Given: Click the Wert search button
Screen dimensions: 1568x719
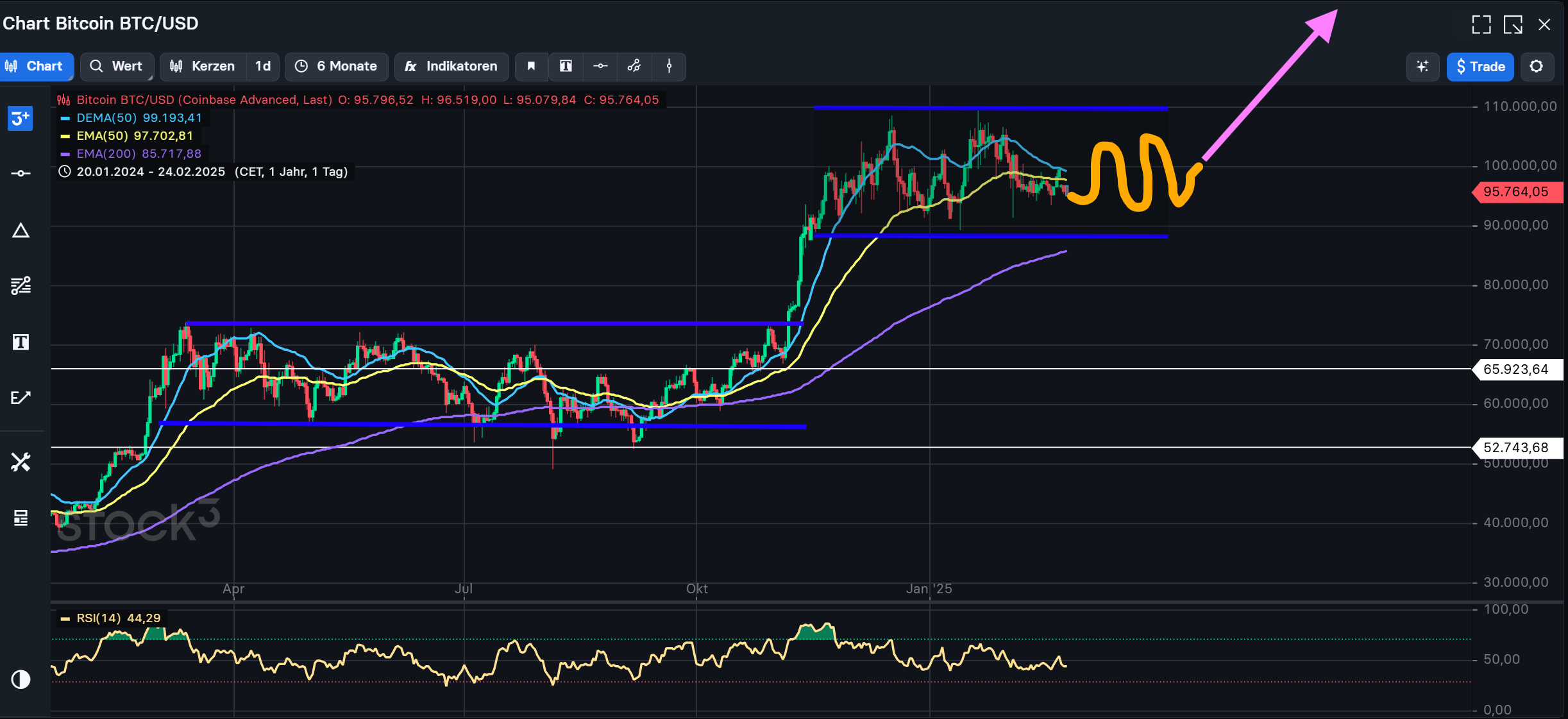Looking at the screenshot, I should click(x=117, y=66).
